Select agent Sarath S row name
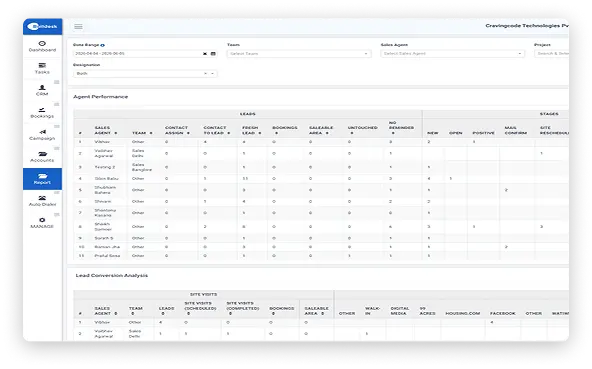 tap(104, 238)
